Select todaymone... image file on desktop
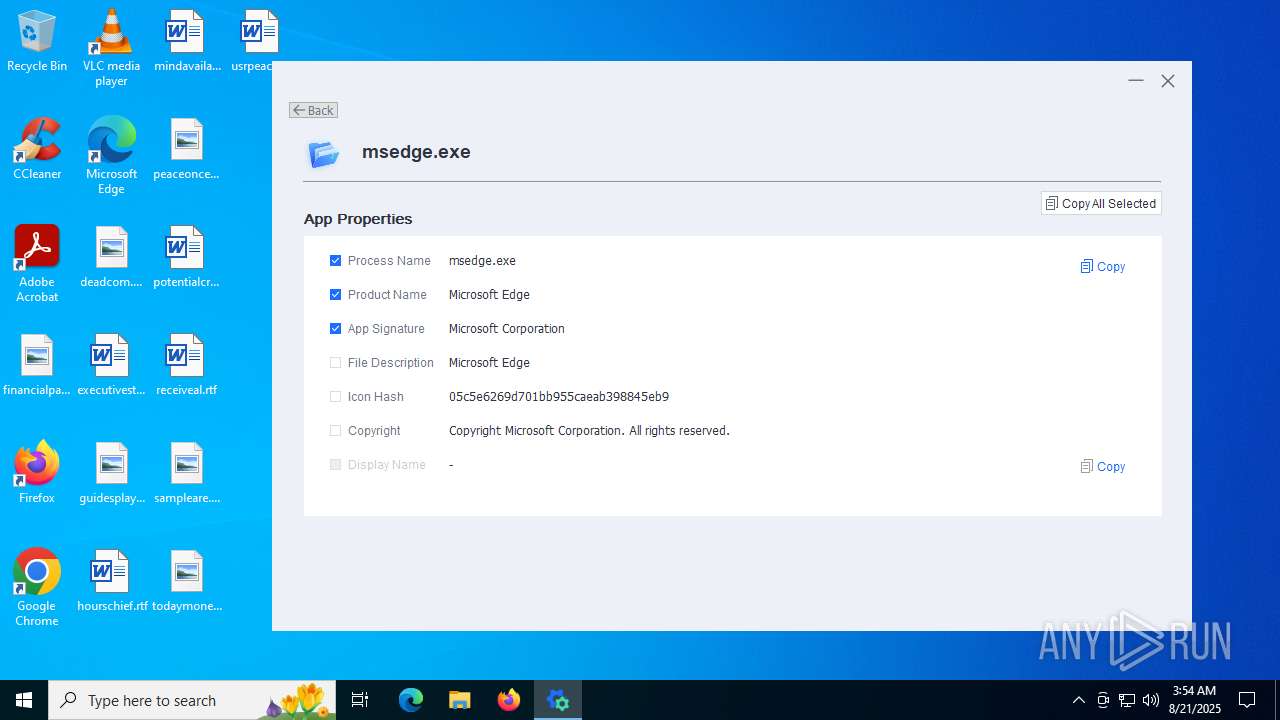Image resolution: width=1280 pixels, height=720 pixels. coord(186,581)
